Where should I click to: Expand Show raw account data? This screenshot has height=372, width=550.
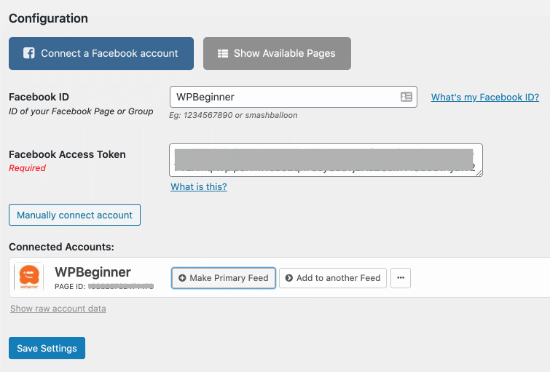(58, 309)
